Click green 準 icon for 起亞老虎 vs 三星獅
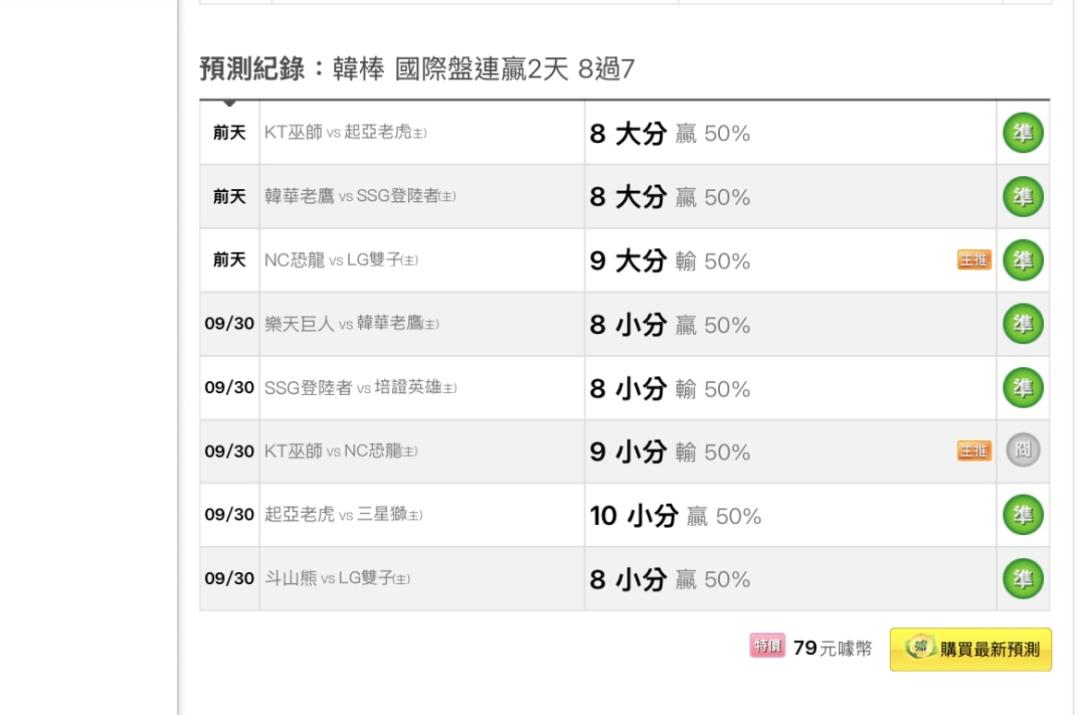 point(1022,515)
